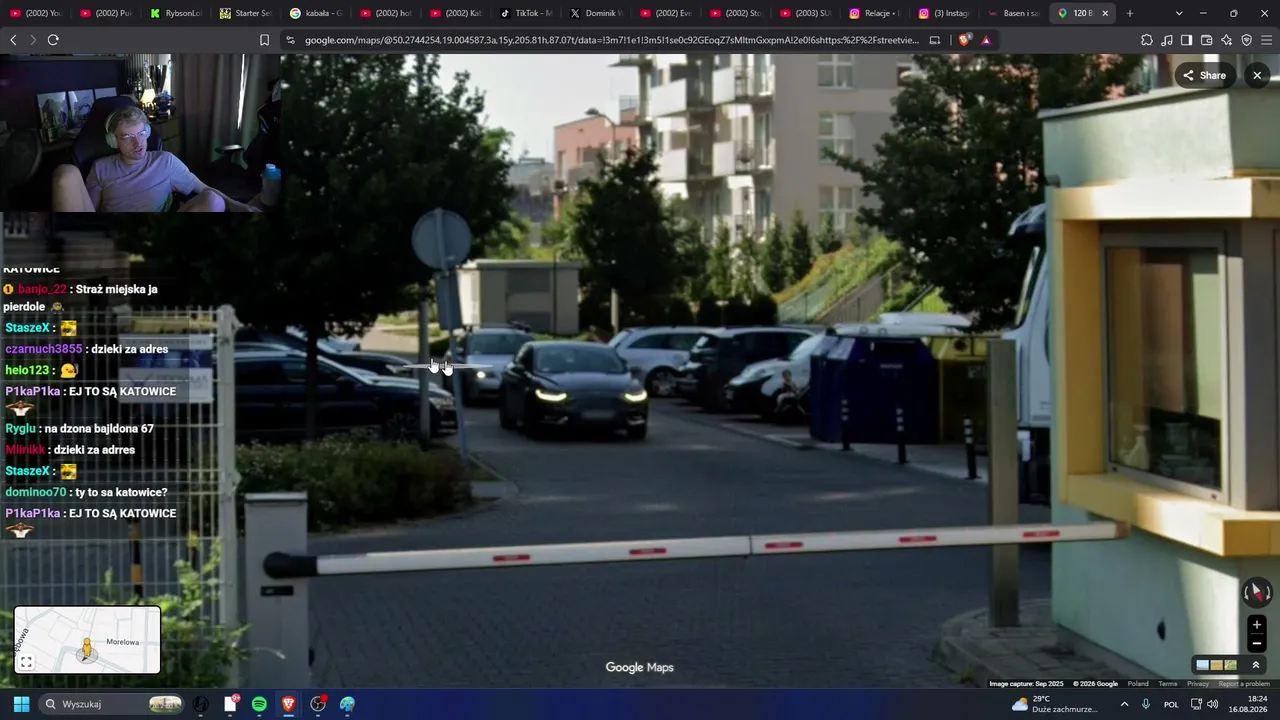
Task: Open the Terms link
Action: 1168,684
